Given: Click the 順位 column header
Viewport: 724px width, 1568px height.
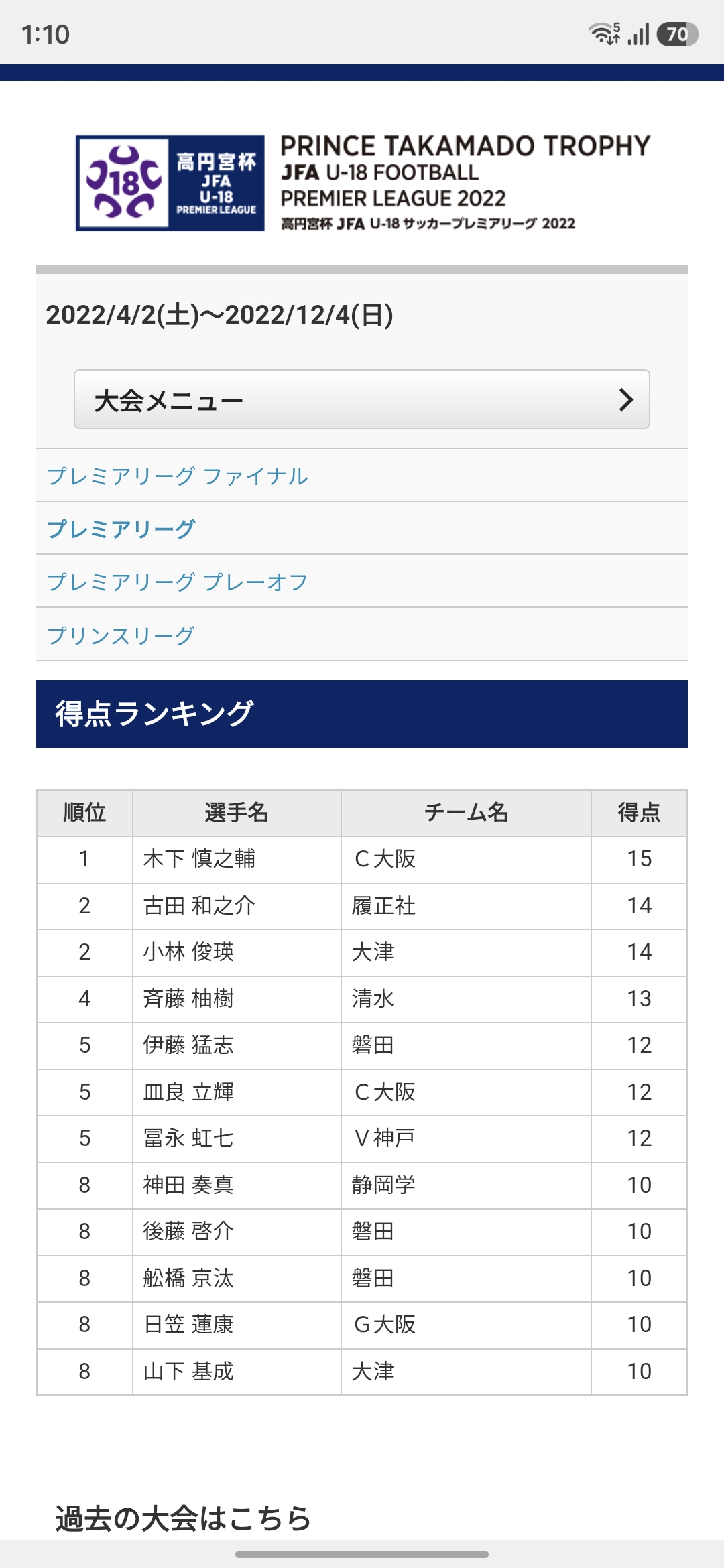Looking at the screenshot, I should tap(84, 813).
